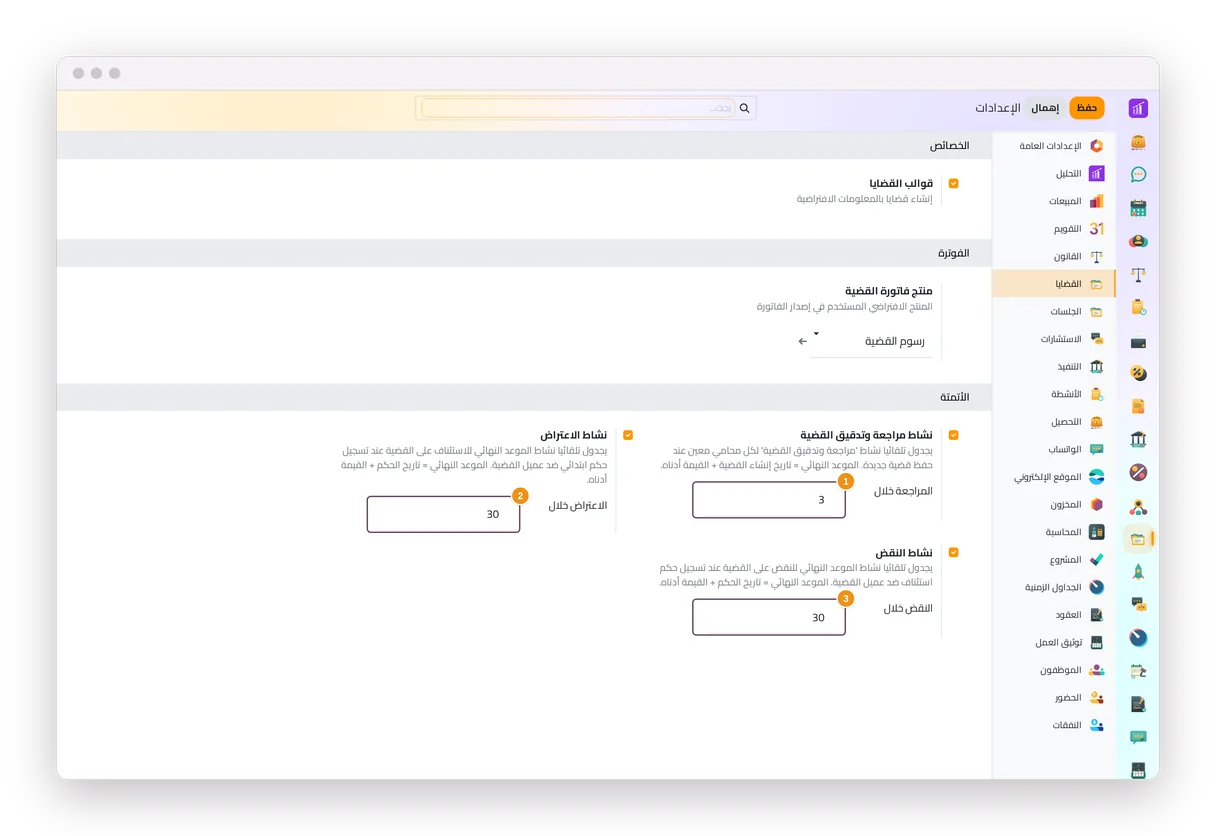The width and height of the screenshot is (1216, 836).
Task: Click the highlighted folder app in far-right bar
Action: click(1138, 539)
